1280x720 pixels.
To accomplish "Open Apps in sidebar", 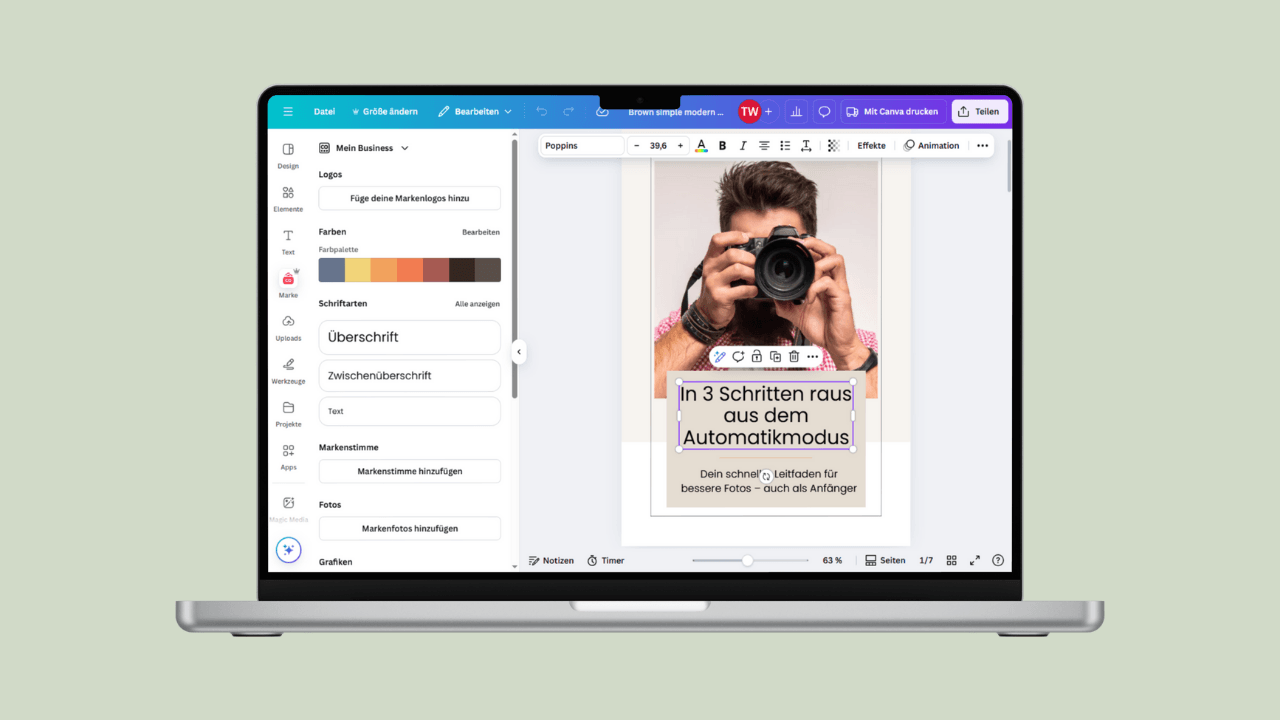I will tap(288, 456).
